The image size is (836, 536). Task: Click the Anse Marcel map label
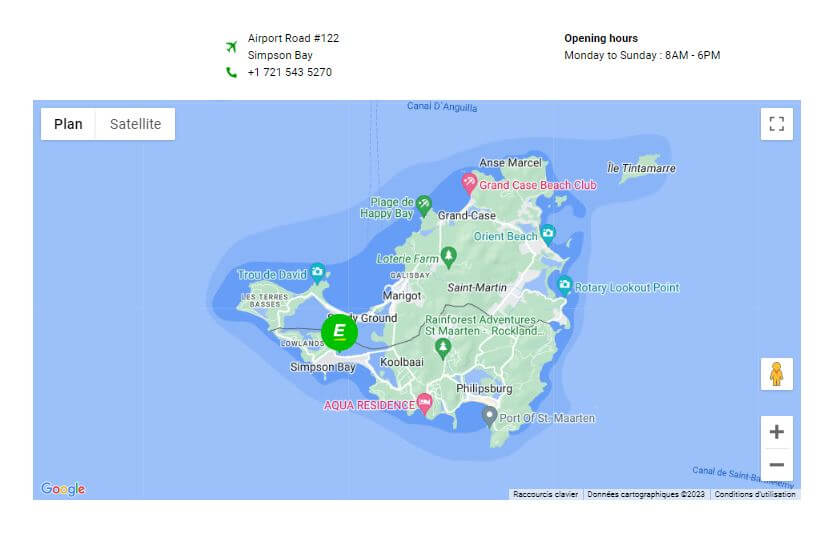tap(510, 163)
